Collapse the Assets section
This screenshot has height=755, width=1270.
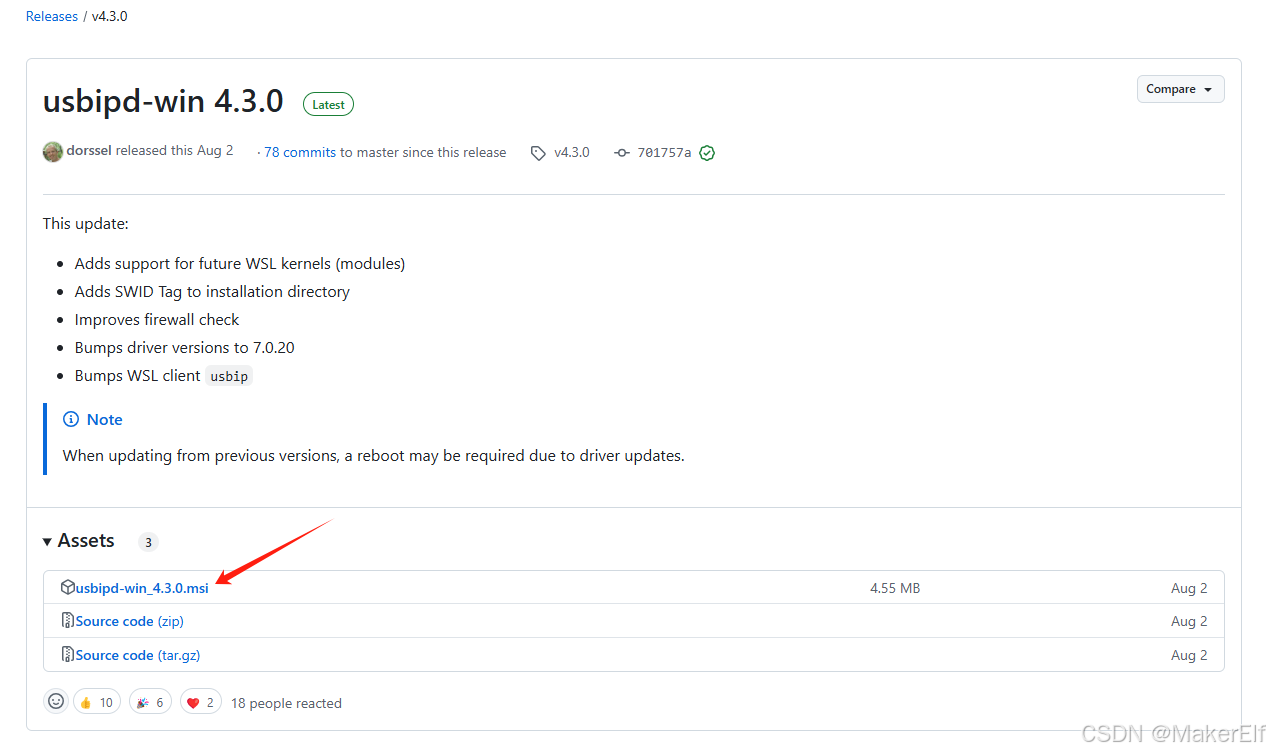[x=78, y=541]
